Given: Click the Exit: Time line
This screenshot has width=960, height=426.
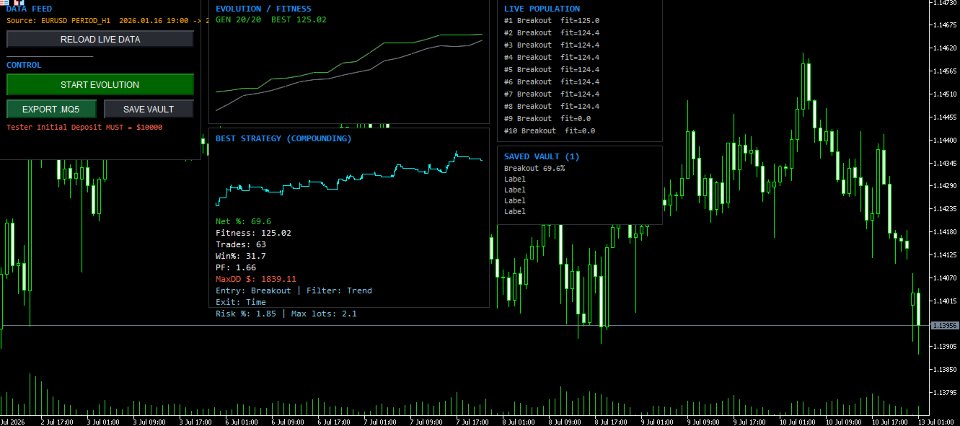Looking at the screenshot, I should click(x=241, y=302).
